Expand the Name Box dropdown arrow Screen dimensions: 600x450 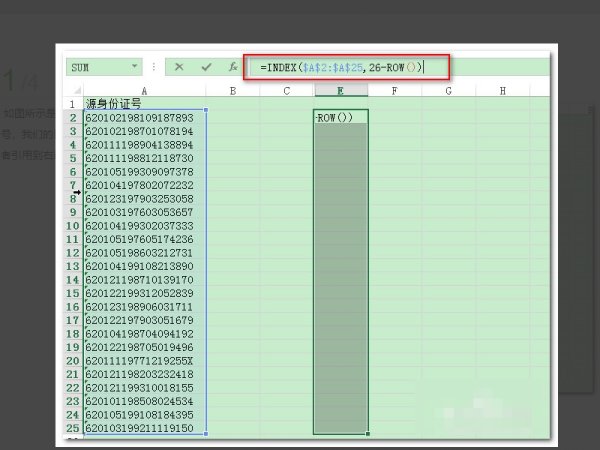134,66
